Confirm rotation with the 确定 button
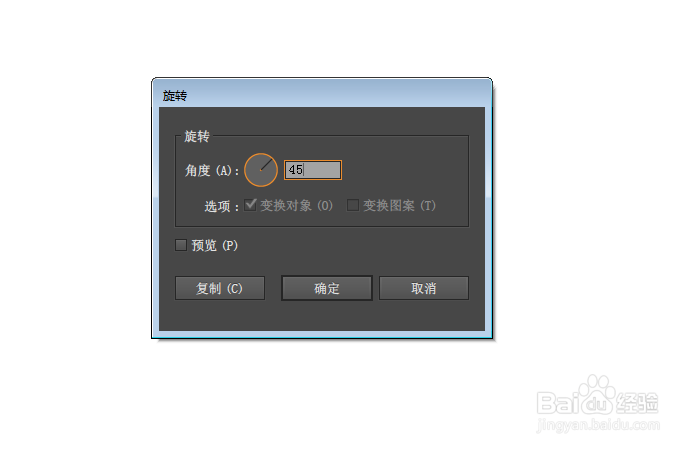Screen dimensions: 700x450 327,288
